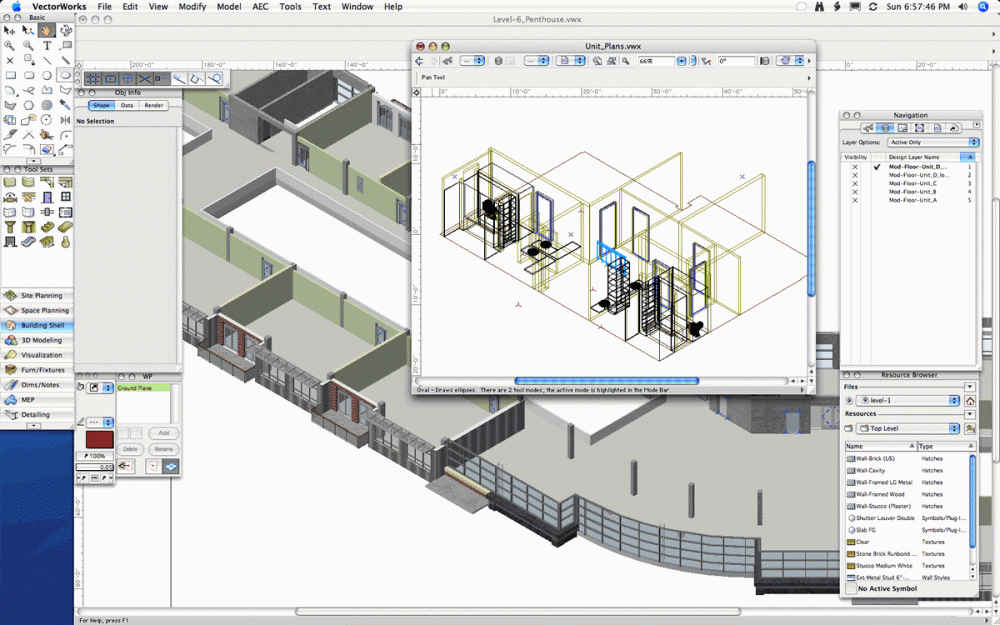
Task: Toggle visibility of Mod-Floor-Unit_B layer
Action: [854, 192]
